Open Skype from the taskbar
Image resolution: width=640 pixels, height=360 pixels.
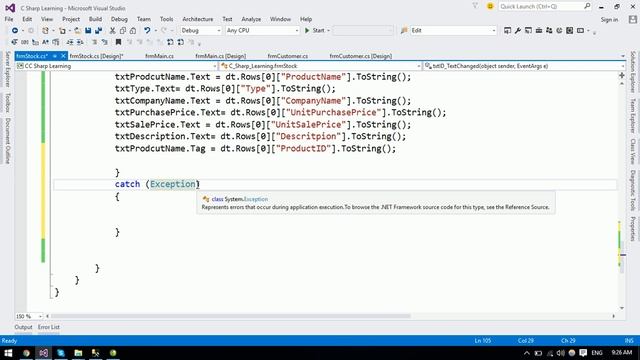click(x=61, y=353)
